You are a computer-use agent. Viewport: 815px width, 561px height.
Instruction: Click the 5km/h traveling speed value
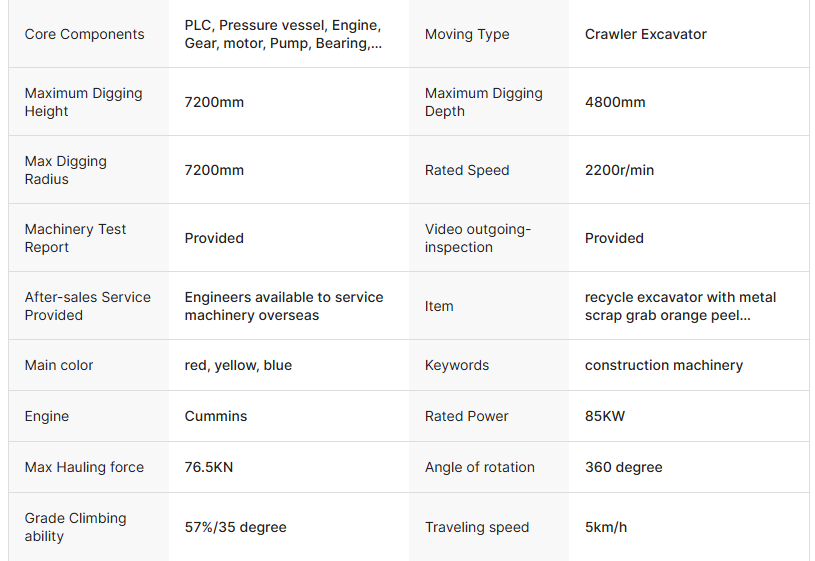606,527
